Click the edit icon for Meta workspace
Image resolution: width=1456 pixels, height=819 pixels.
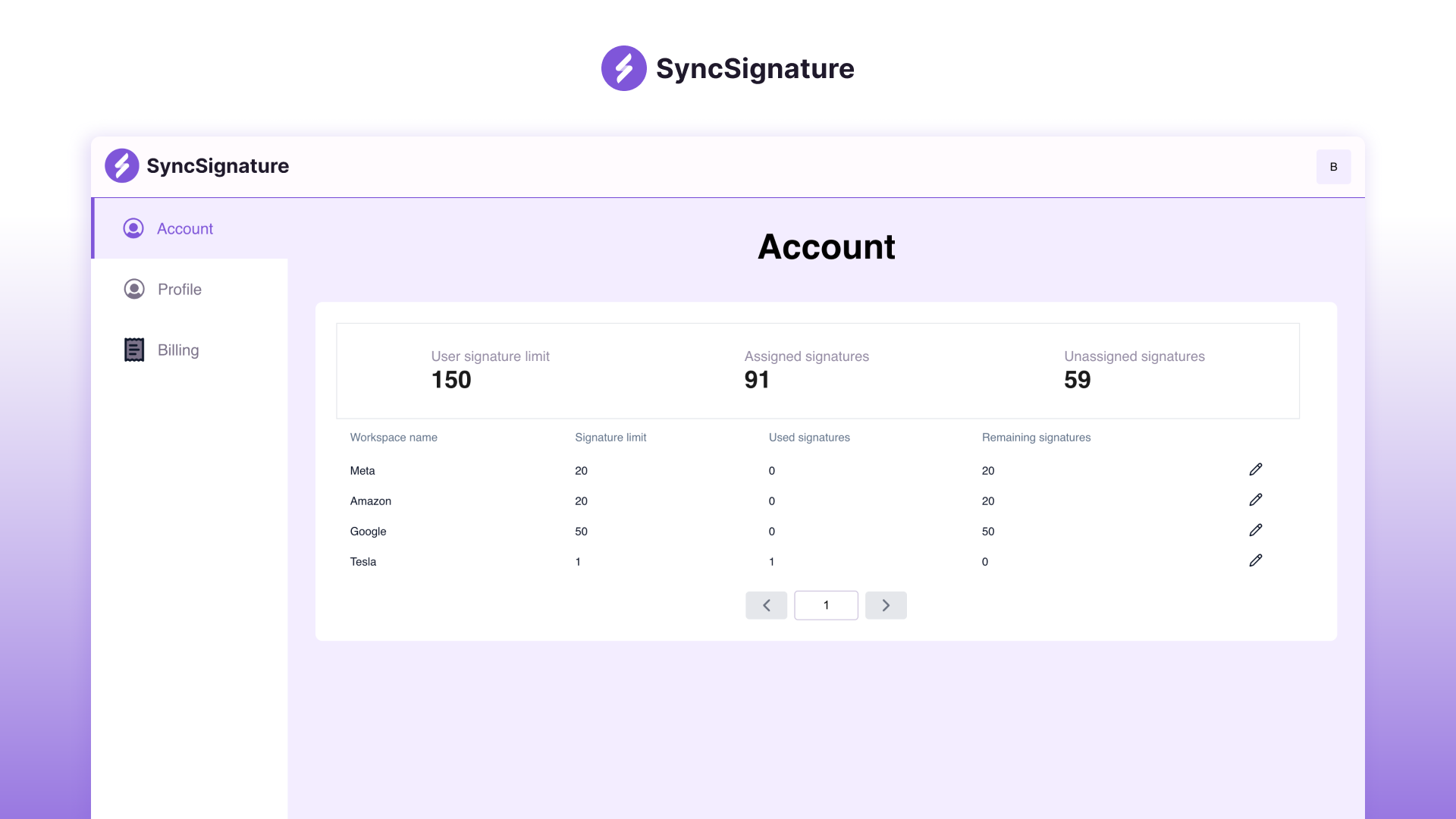[1255, 469]
